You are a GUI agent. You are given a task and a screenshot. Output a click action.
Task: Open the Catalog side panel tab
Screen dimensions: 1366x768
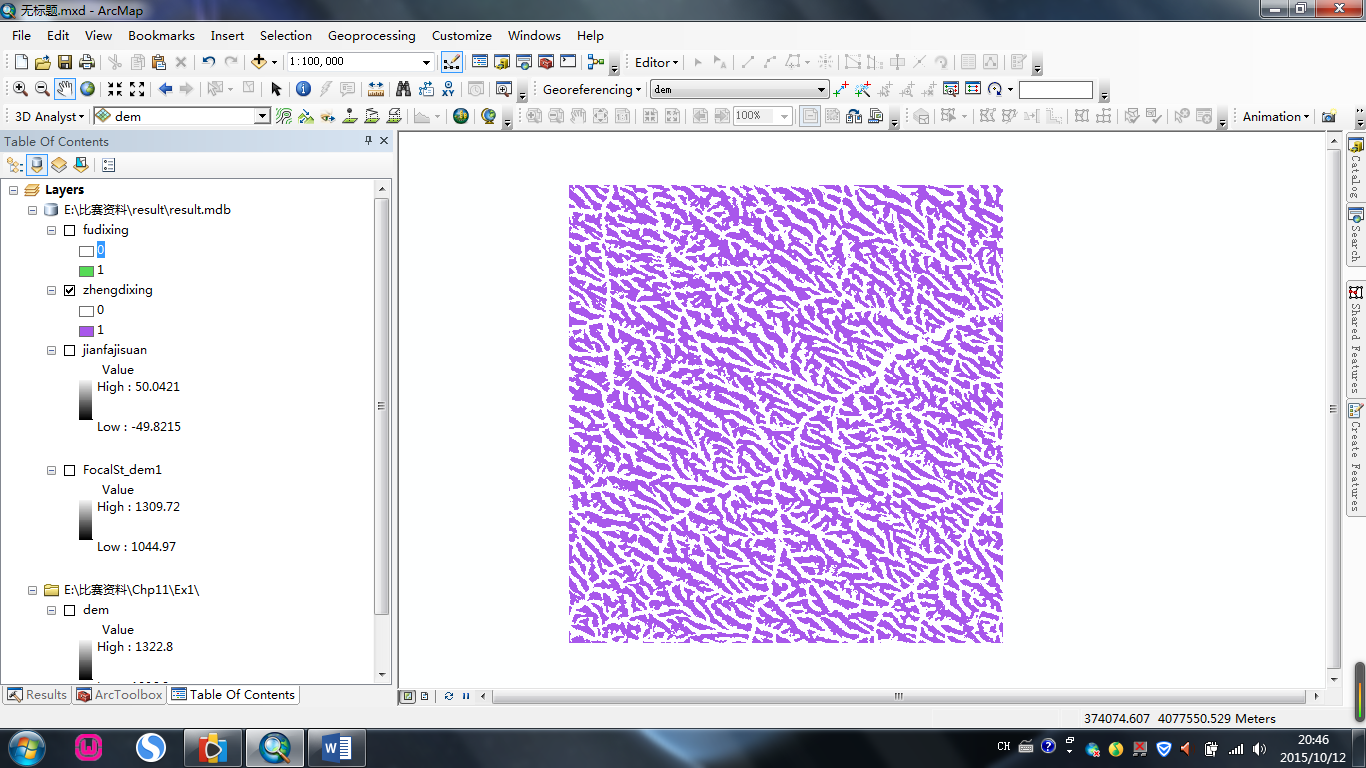coord(1355,168)
